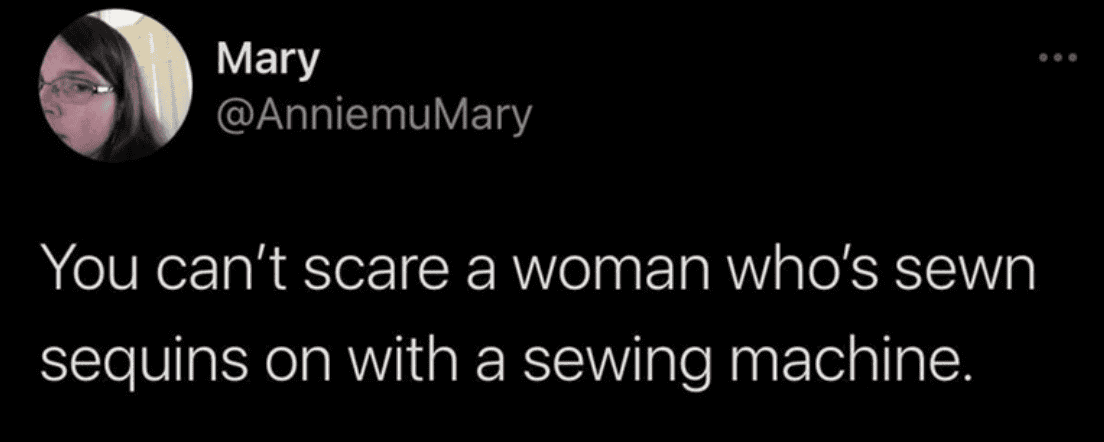The height and width of the screenshot is (442, 1104).
Task: Click the middle dot of the options ellipsis
Action: pos(1056,58)
